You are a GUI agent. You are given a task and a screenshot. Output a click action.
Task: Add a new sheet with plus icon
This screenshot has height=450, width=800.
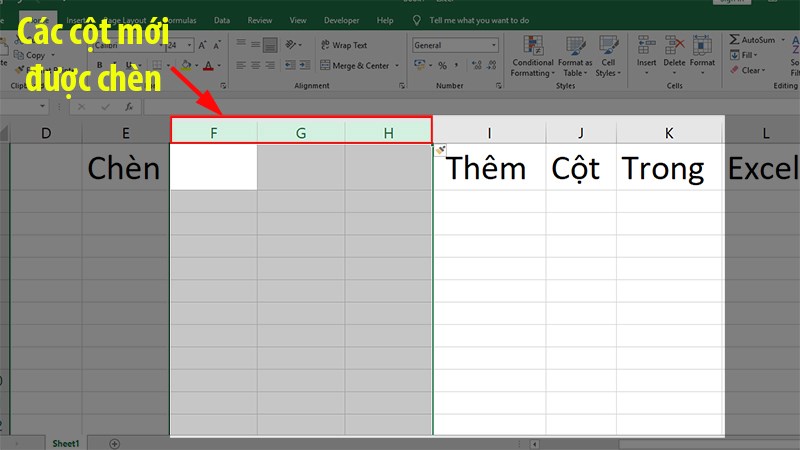(x=114, y=444)
